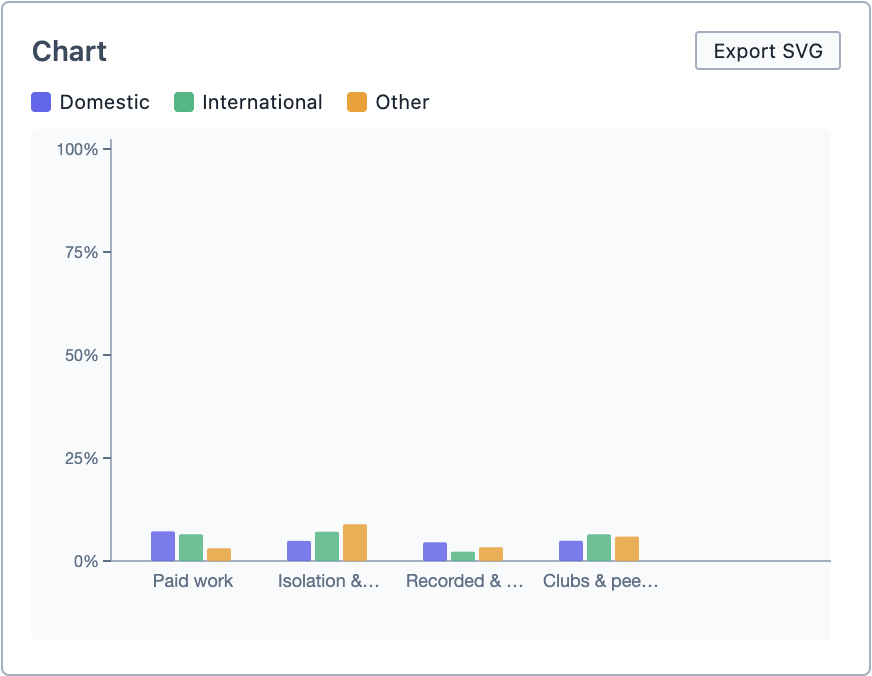This screenshot has height=676, width=872.
Task: Click the truncated Isolation &… axis label
Action: pos(329,581)
